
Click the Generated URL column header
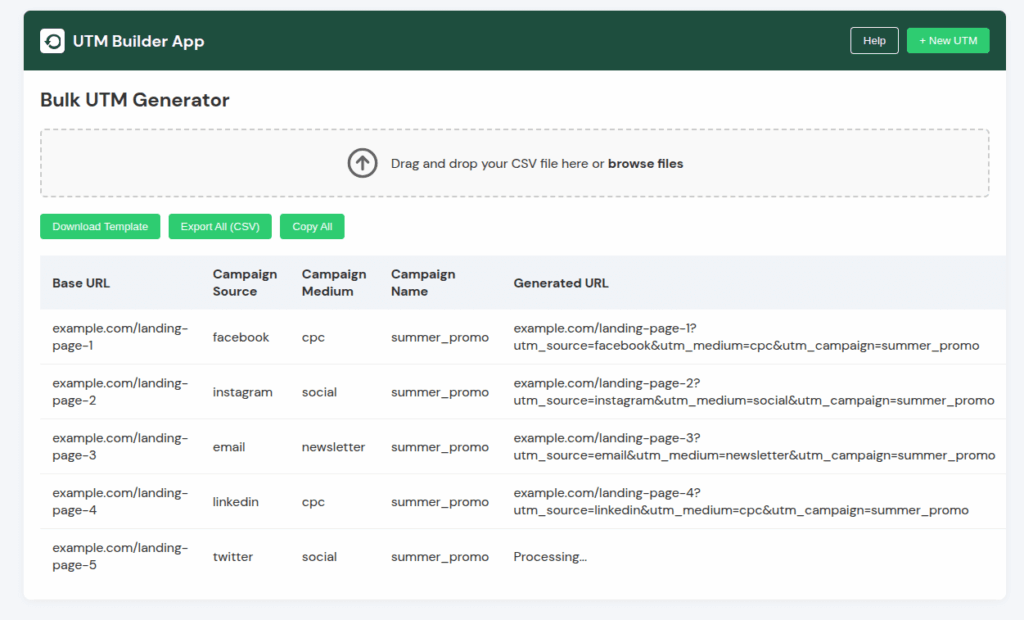tap(560, 283)
